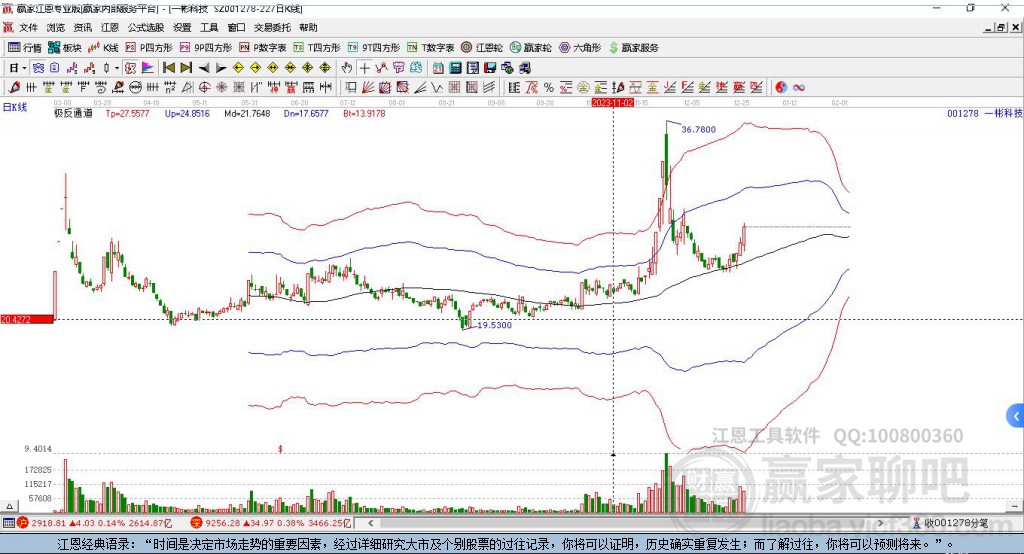
Task: Open the 工具 menu
Action: 209,27
